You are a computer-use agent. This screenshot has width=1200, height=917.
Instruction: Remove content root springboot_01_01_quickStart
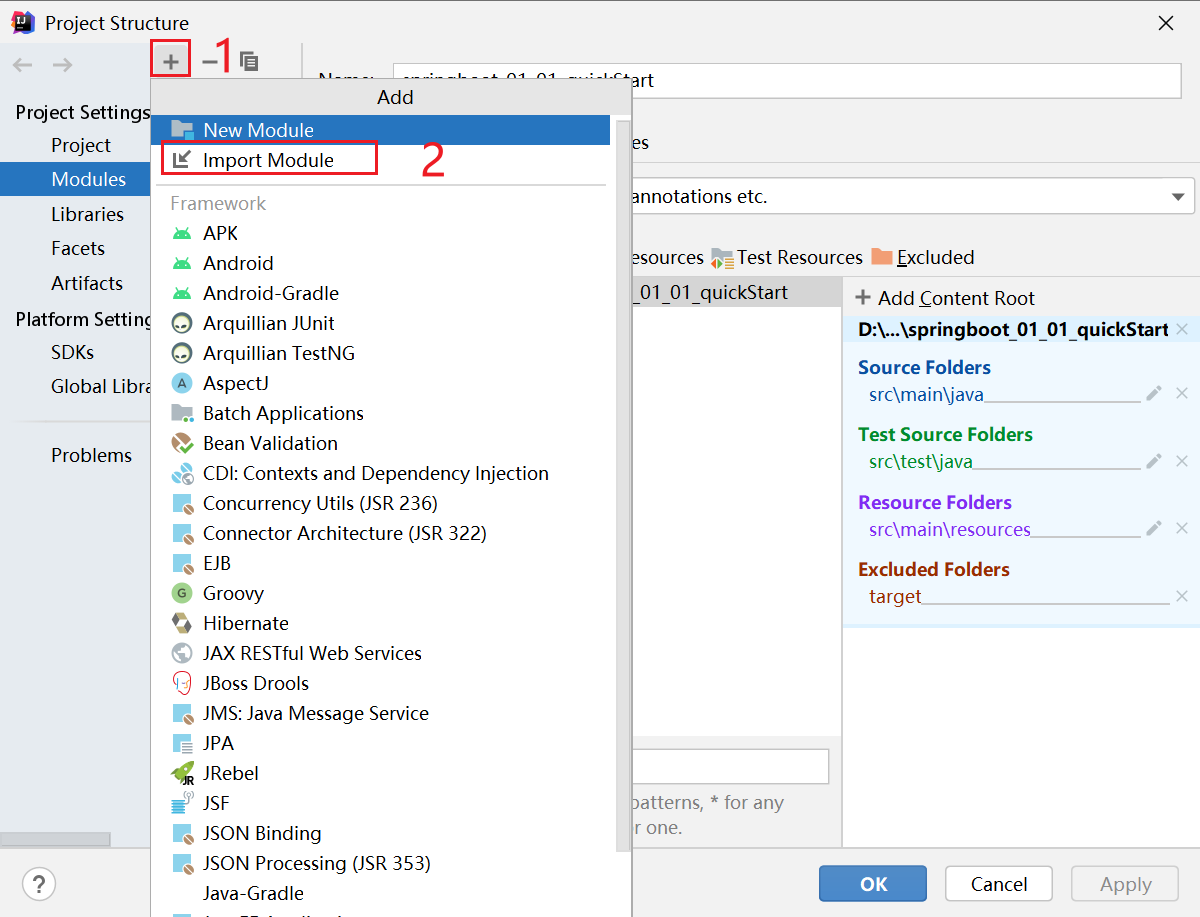1182,329
